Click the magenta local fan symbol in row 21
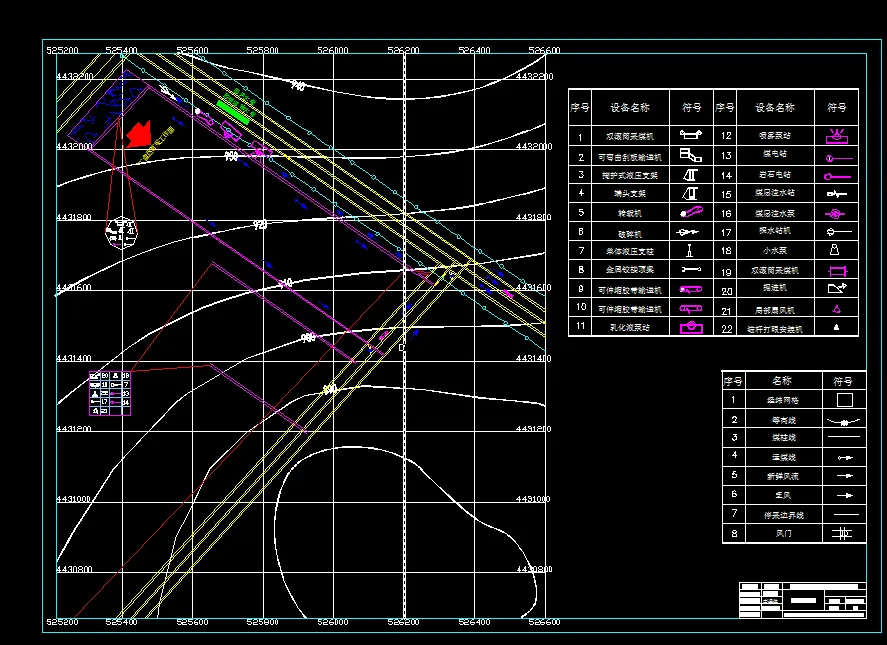This screenshot has width=887, height=645. (x=837, y=309)
